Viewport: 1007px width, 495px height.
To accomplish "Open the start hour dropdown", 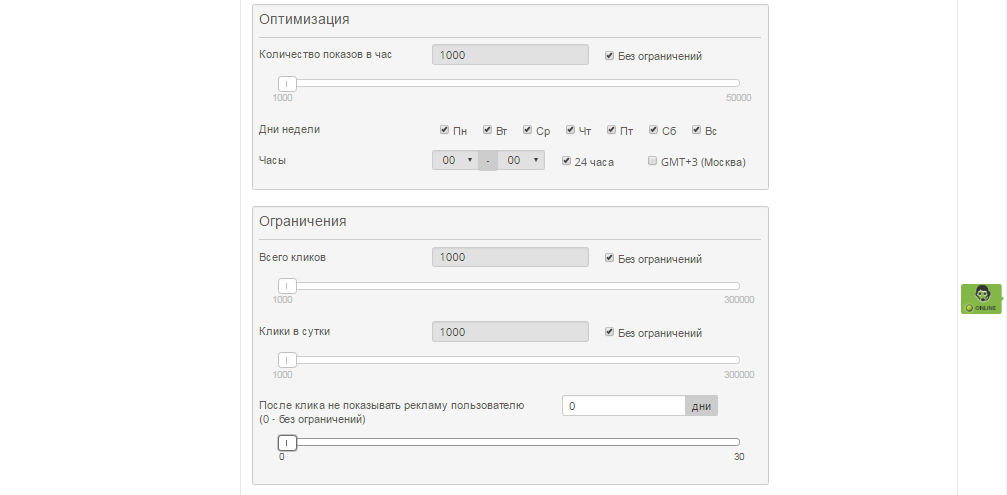I will click(455, 160).
